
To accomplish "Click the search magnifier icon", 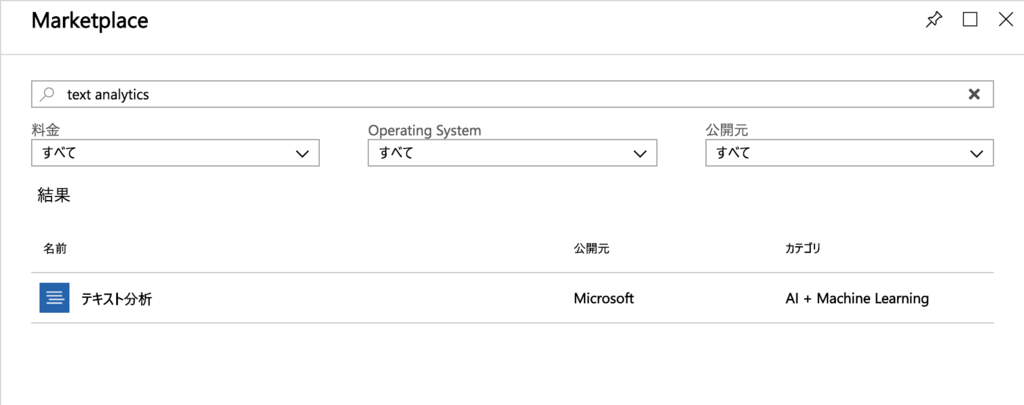I will point(47,94).
